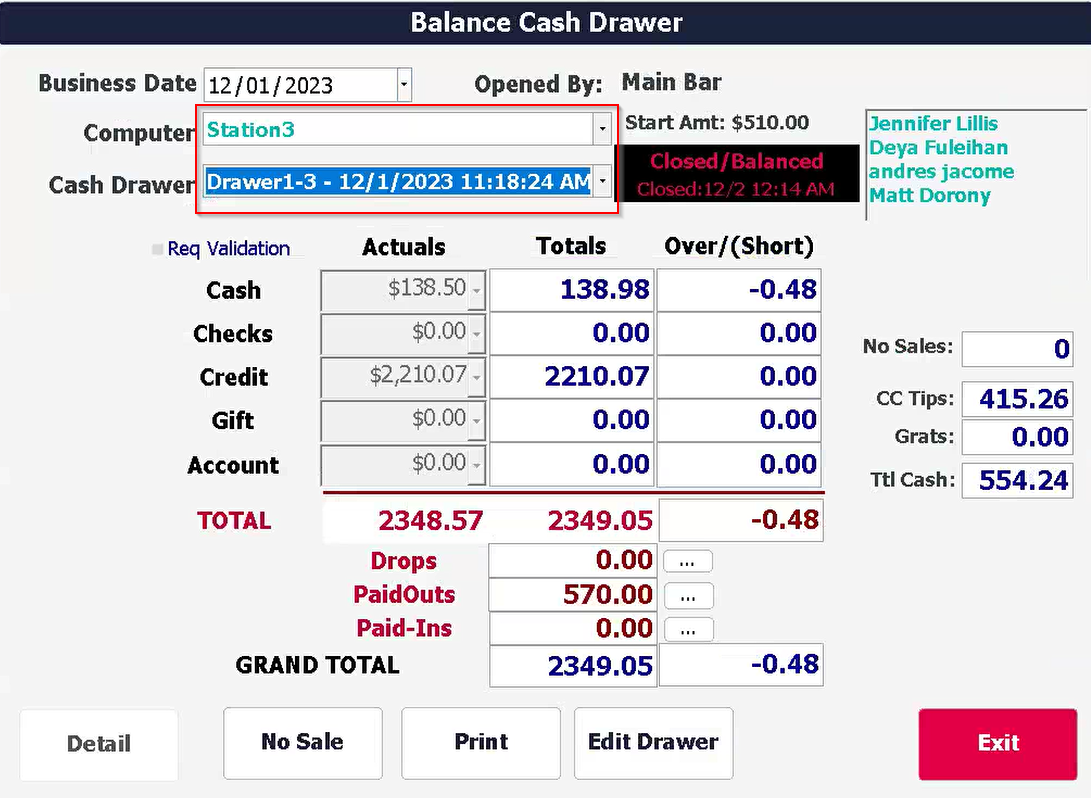The height and width of the screenshot is (798, 1091).
Task: Open the Paid-Ins ellipsis detail popup
Action: coord(687,629)
